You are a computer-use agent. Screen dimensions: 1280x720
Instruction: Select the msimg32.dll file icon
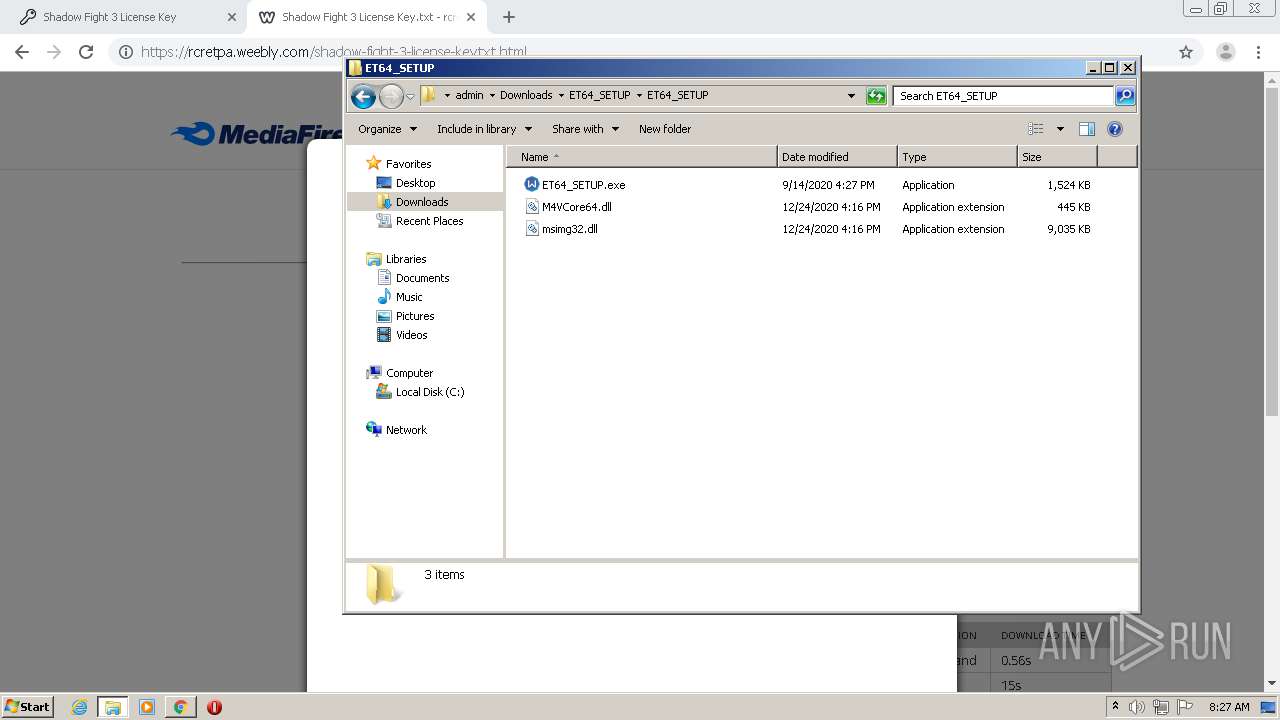pos(532,229)
